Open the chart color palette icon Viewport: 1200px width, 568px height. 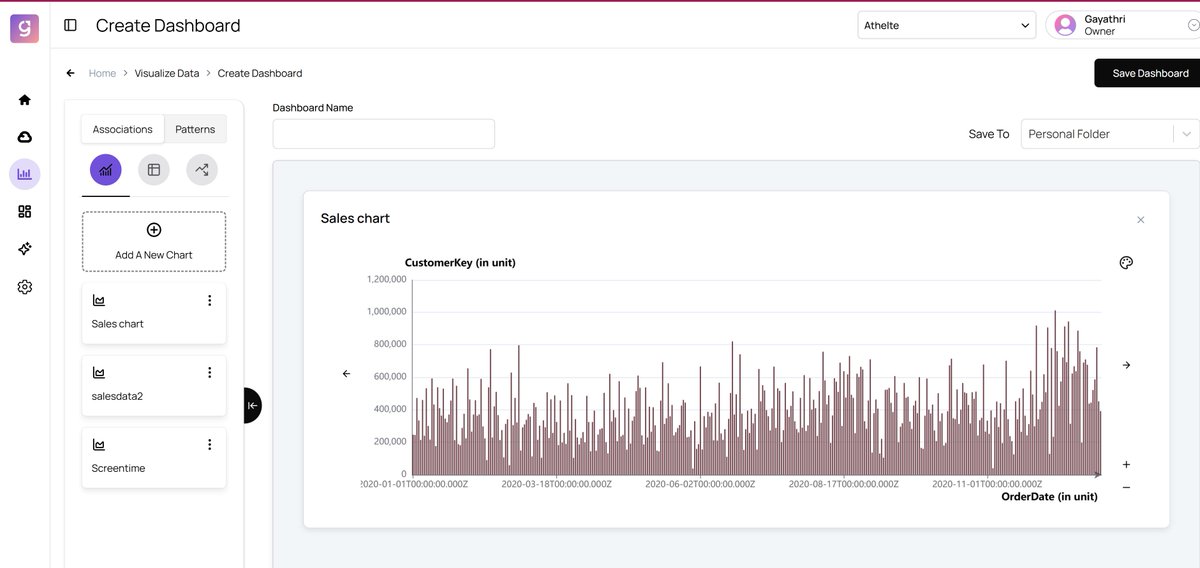click(1126, 263)
